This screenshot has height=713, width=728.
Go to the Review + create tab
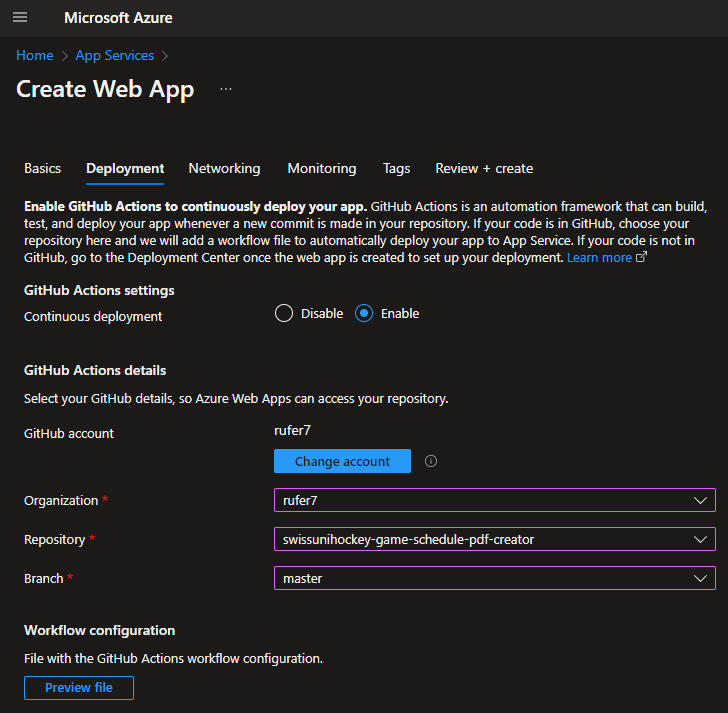(484, 168)
